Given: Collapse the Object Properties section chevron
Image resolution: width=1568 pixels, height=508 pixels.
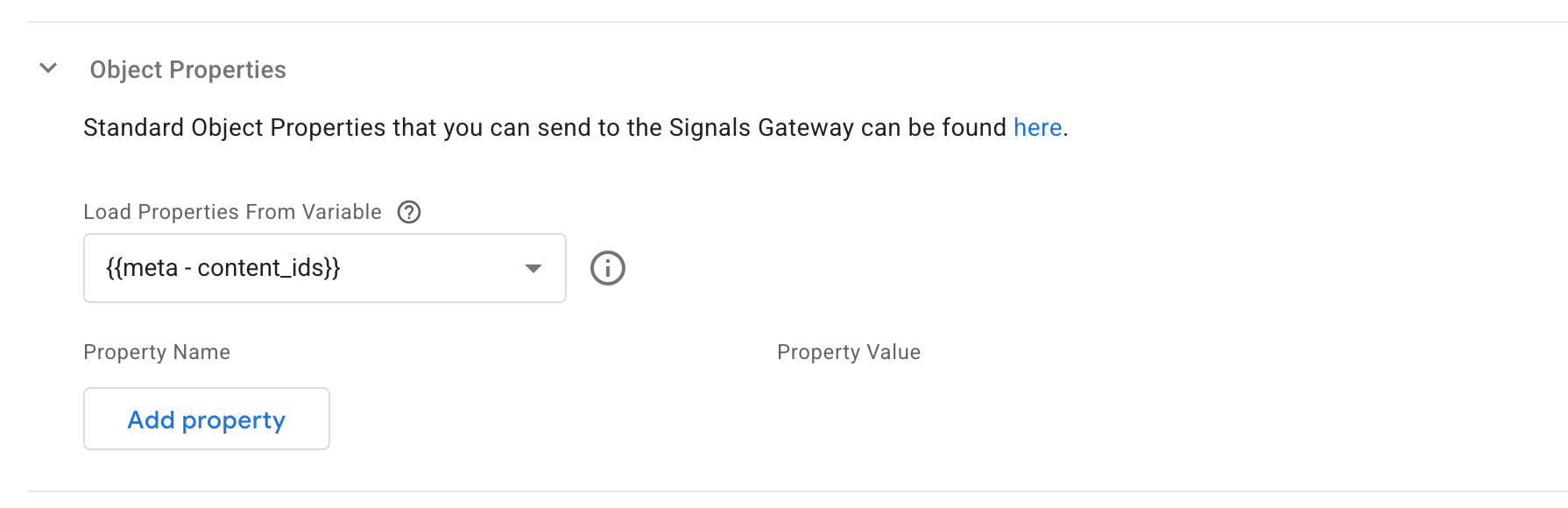Looking at the screenshot, I should click(48, 68).
